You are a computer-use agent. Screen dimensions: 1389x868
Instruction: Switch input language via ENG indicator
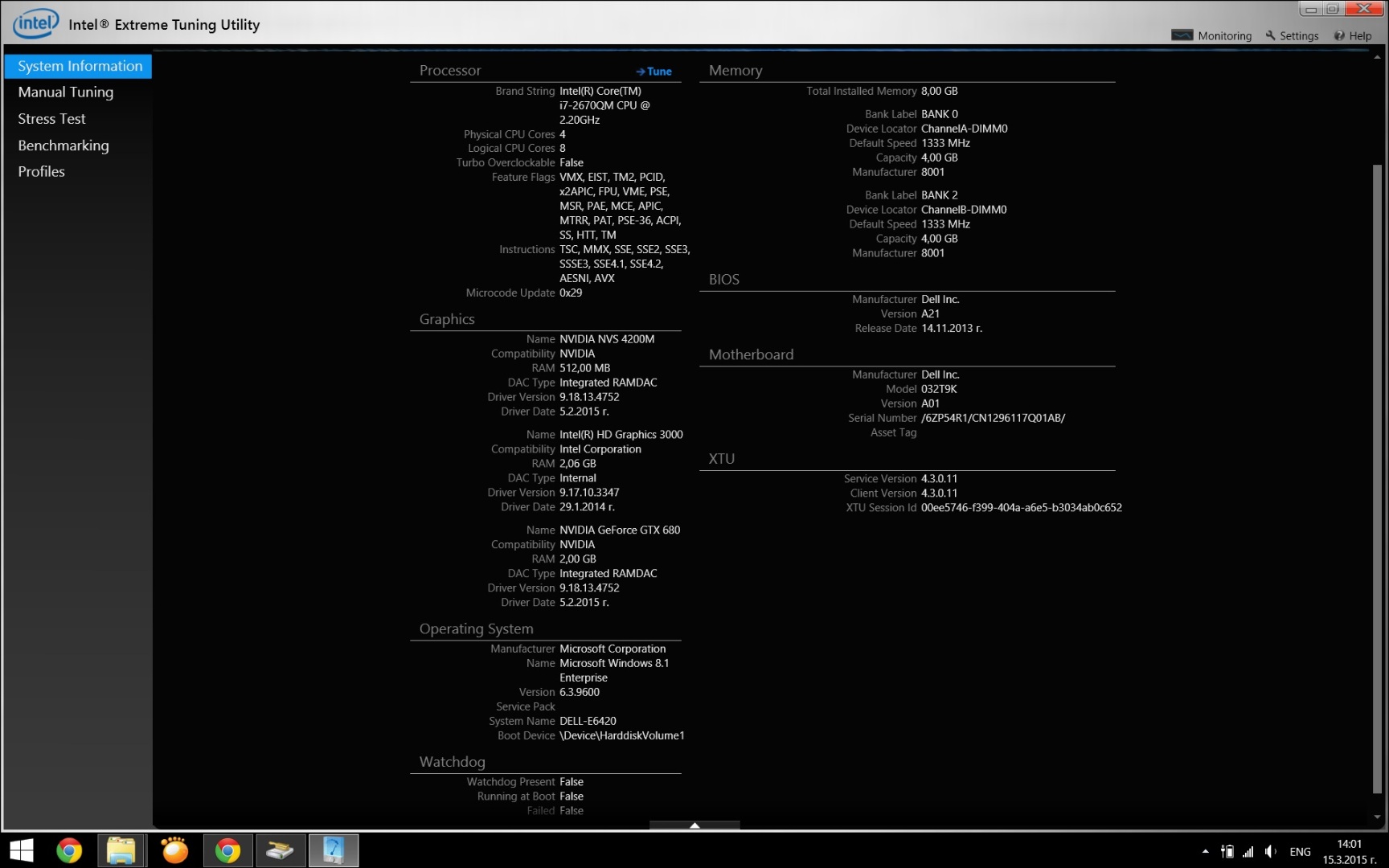(x=1300, y=851)
